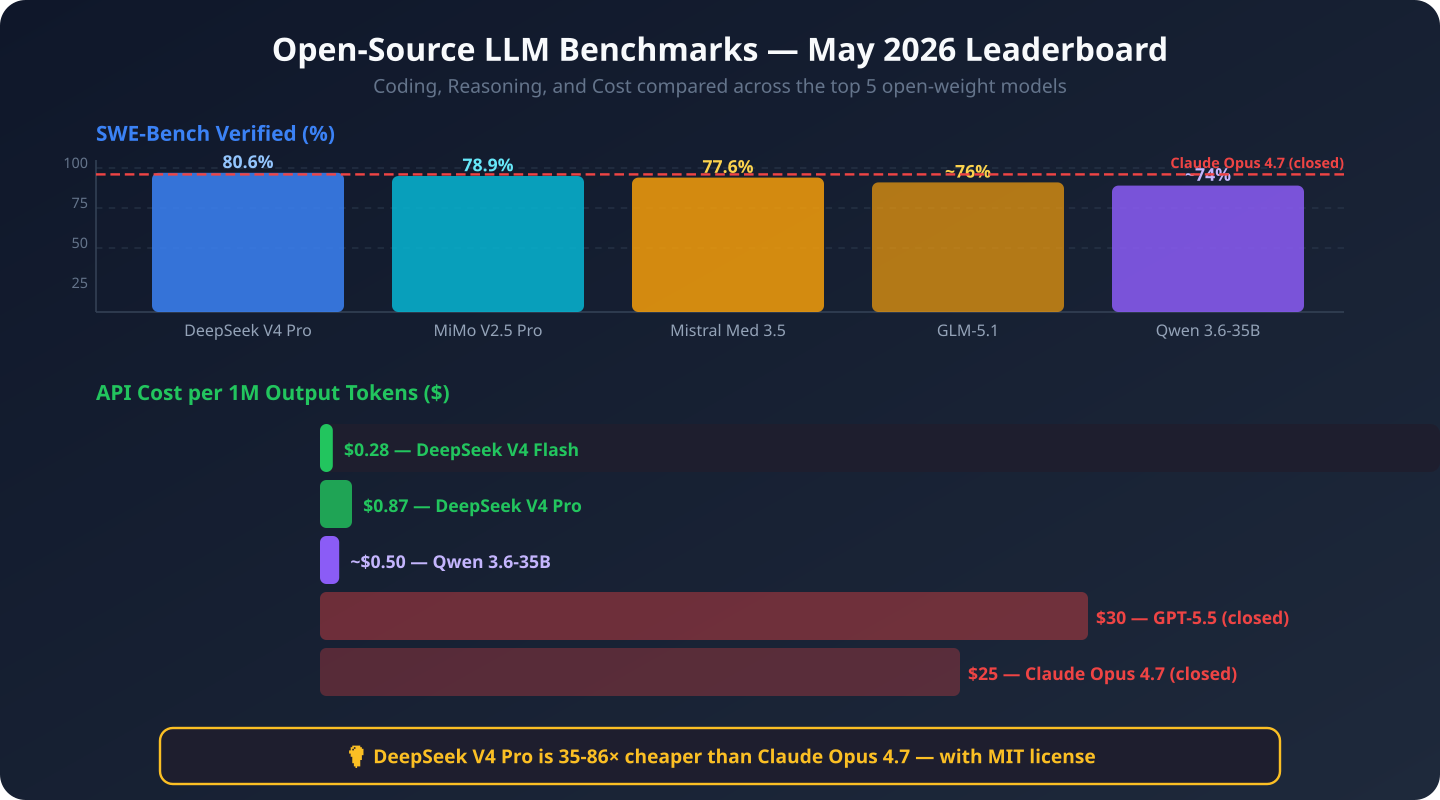Click the "GLM-5.1" axis label
1440x800 pixels.
[968, 330]
